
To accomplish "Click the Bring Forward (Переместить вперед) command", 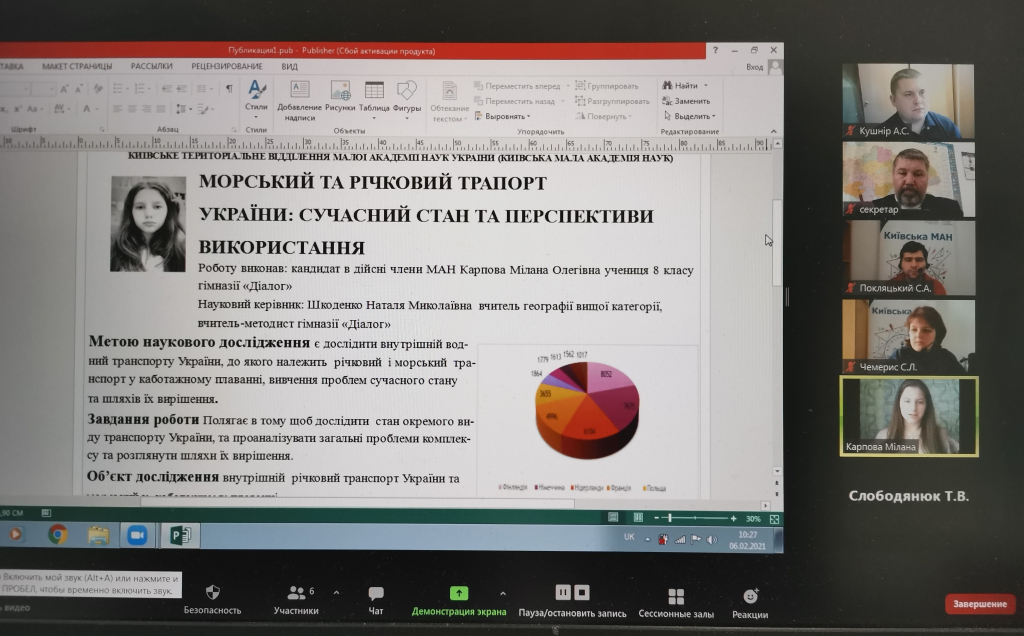I will coord(517,86).
